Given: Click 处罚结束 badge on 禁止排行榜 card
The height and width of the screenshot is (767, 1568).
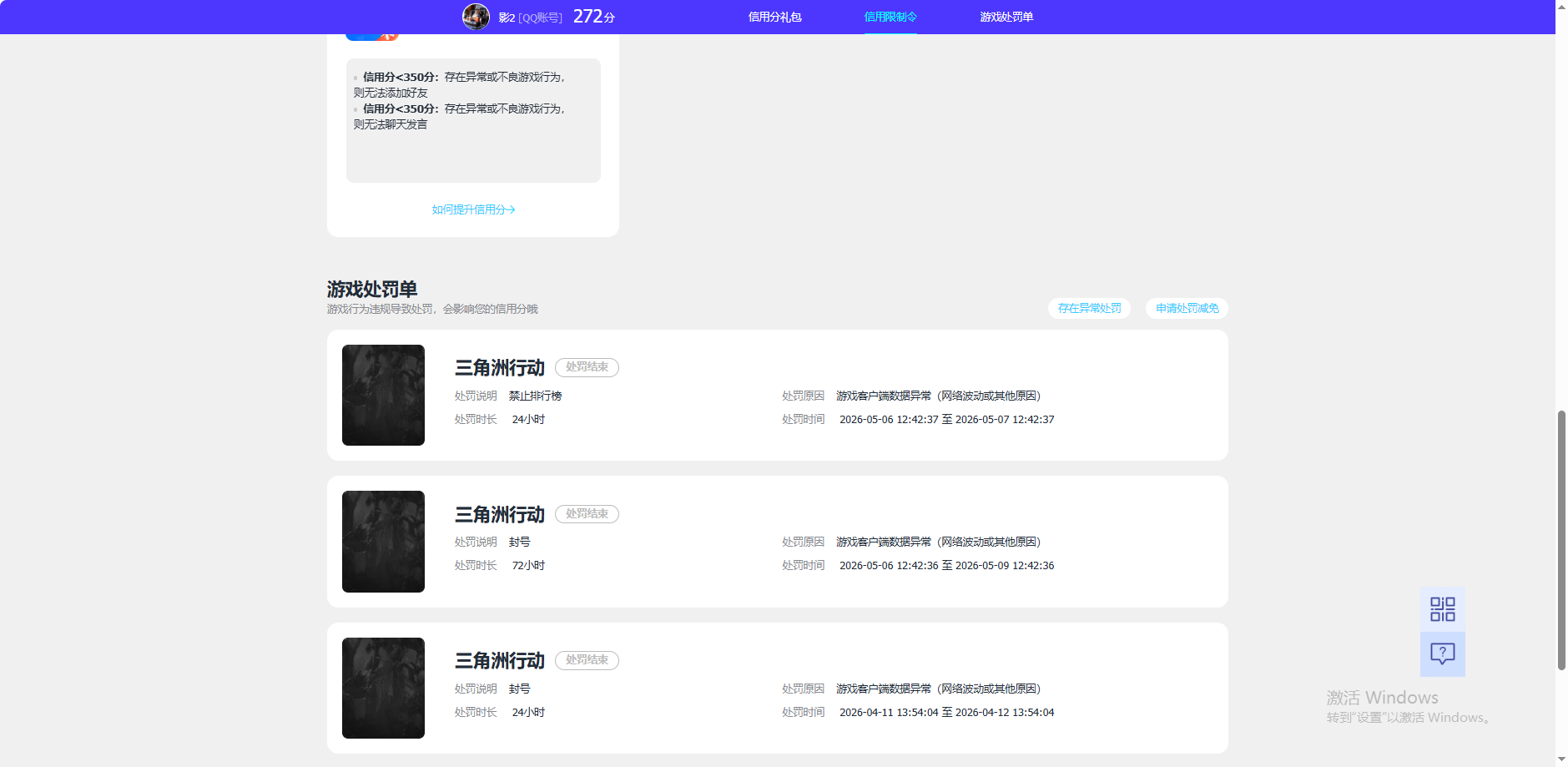Looking at the screenshot, I should pyautogui.click(x=587, y=367).
